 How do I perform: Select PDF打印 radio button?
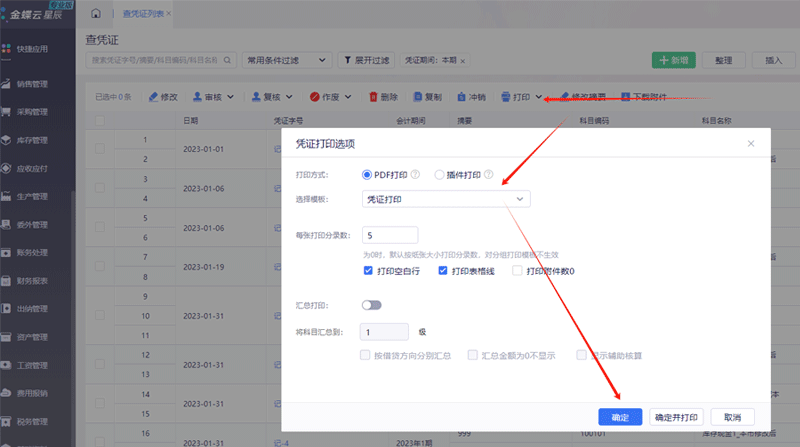(x=367, y=175)
